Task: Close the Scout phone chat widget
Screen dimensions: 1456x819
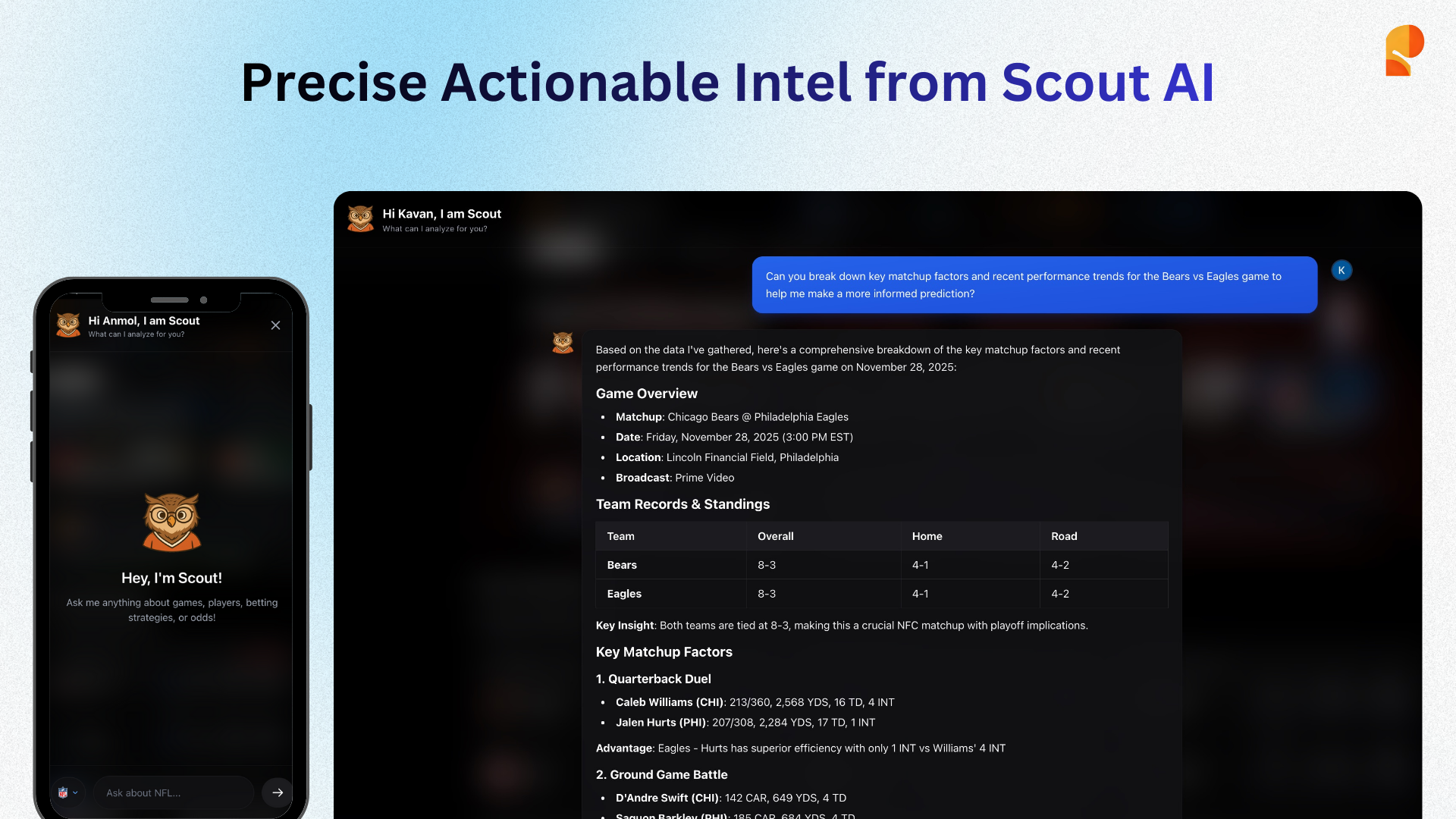Action: [275, 325]
